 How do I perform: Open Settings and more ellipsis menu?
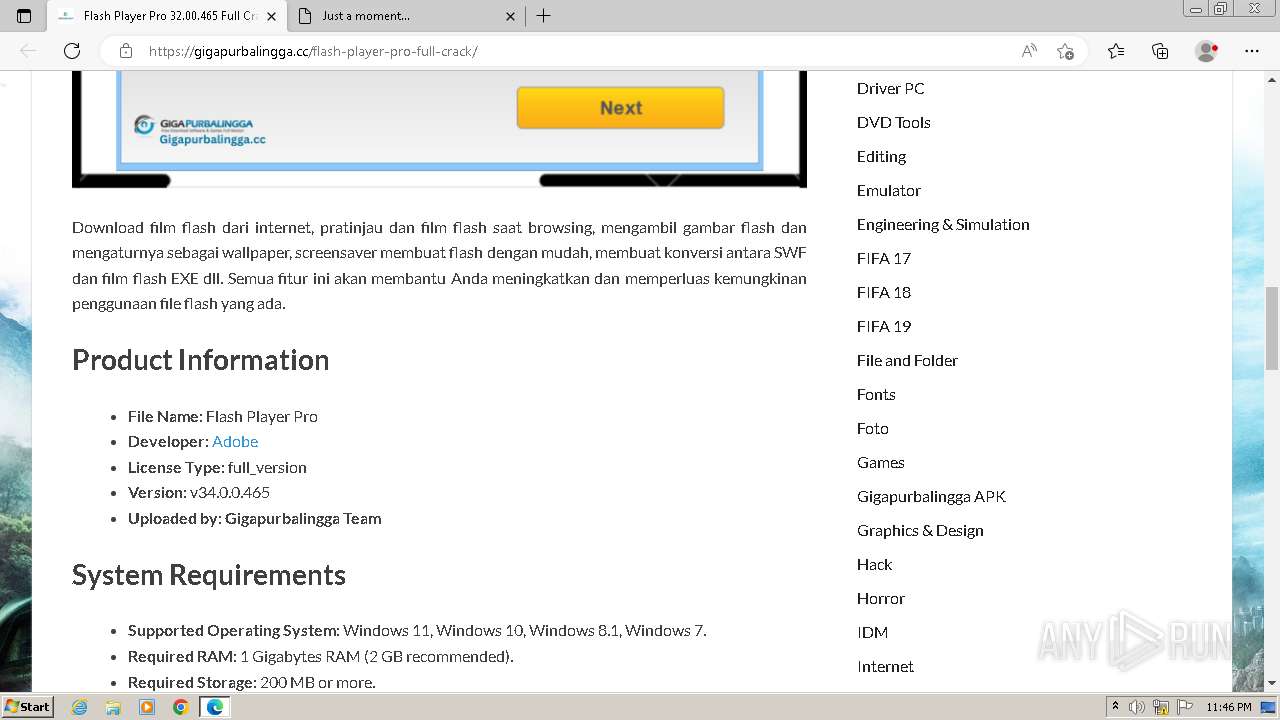click(1252, 51)
